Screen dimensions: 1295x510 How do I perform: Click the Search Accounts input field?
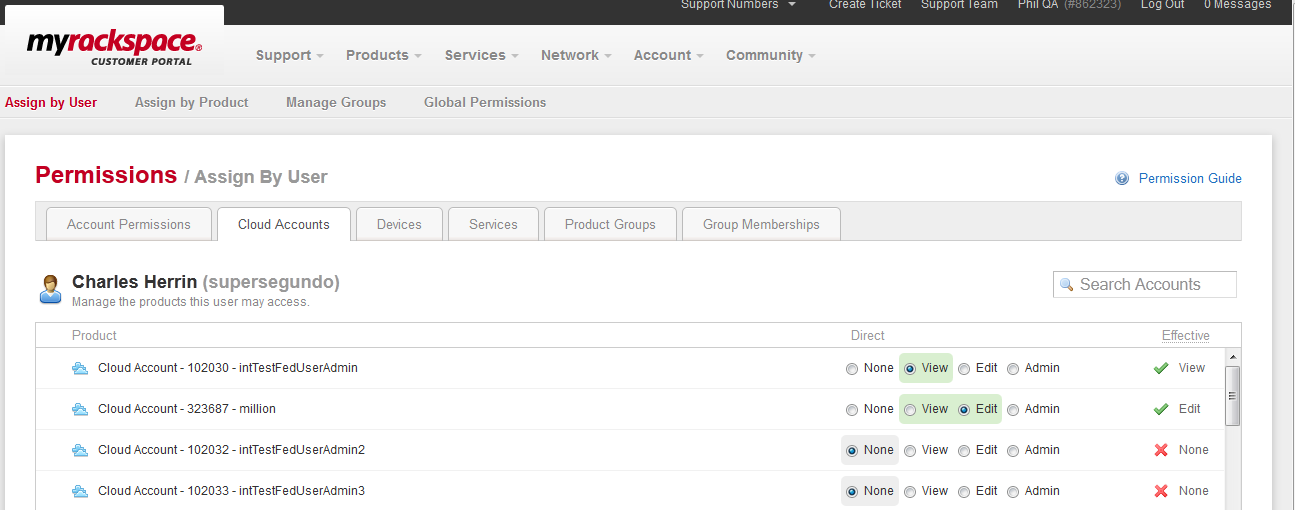pyautogui.click(x=1145, y=285)
